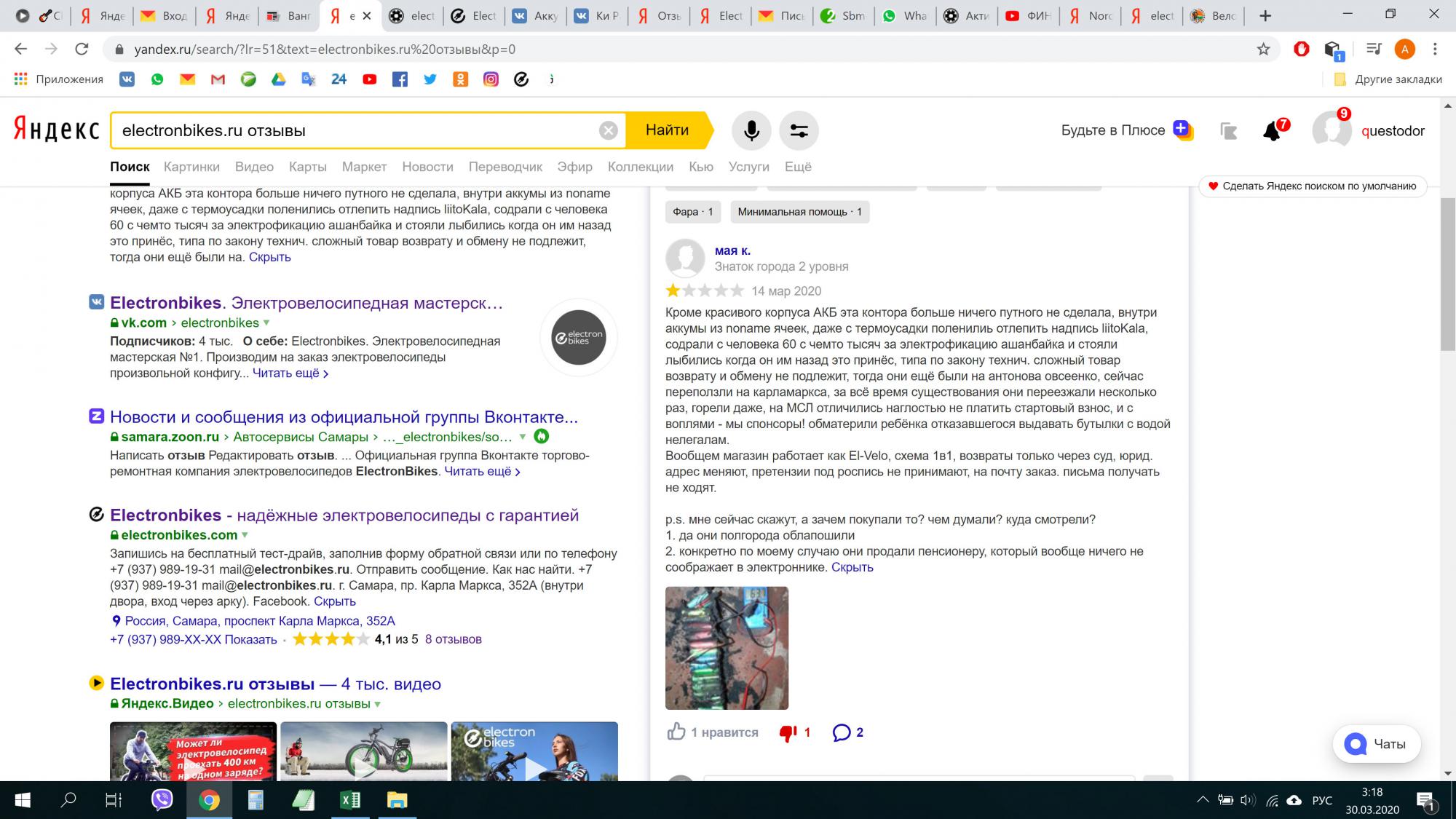Click the red thumbs down dislike icon
This screenshot has height=819, width=1456.
pyautogui.click(x=788, y=732)
